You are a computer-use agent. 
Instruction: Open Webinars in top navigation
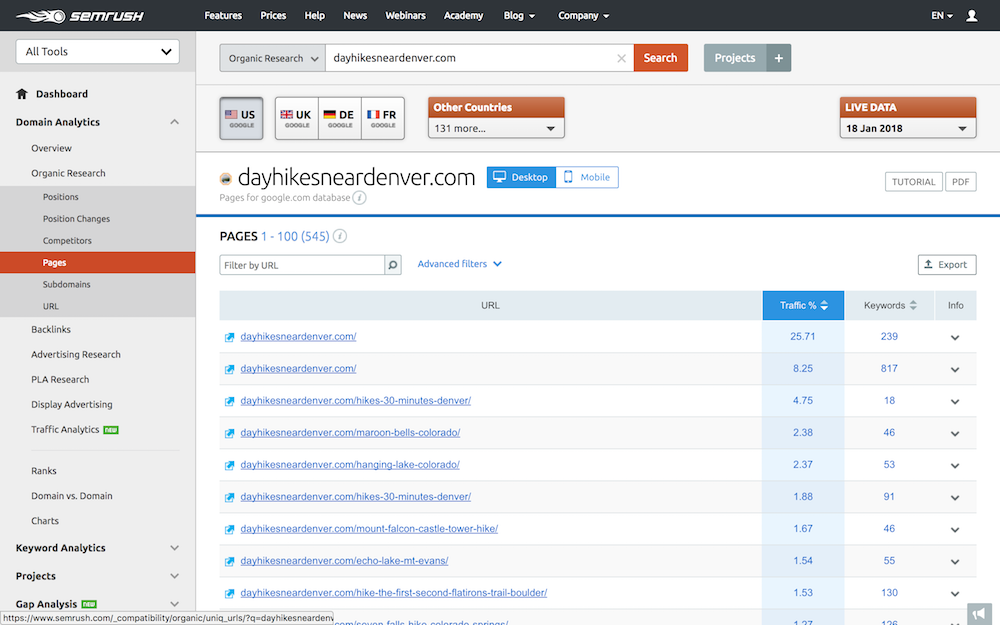(405, 16)
